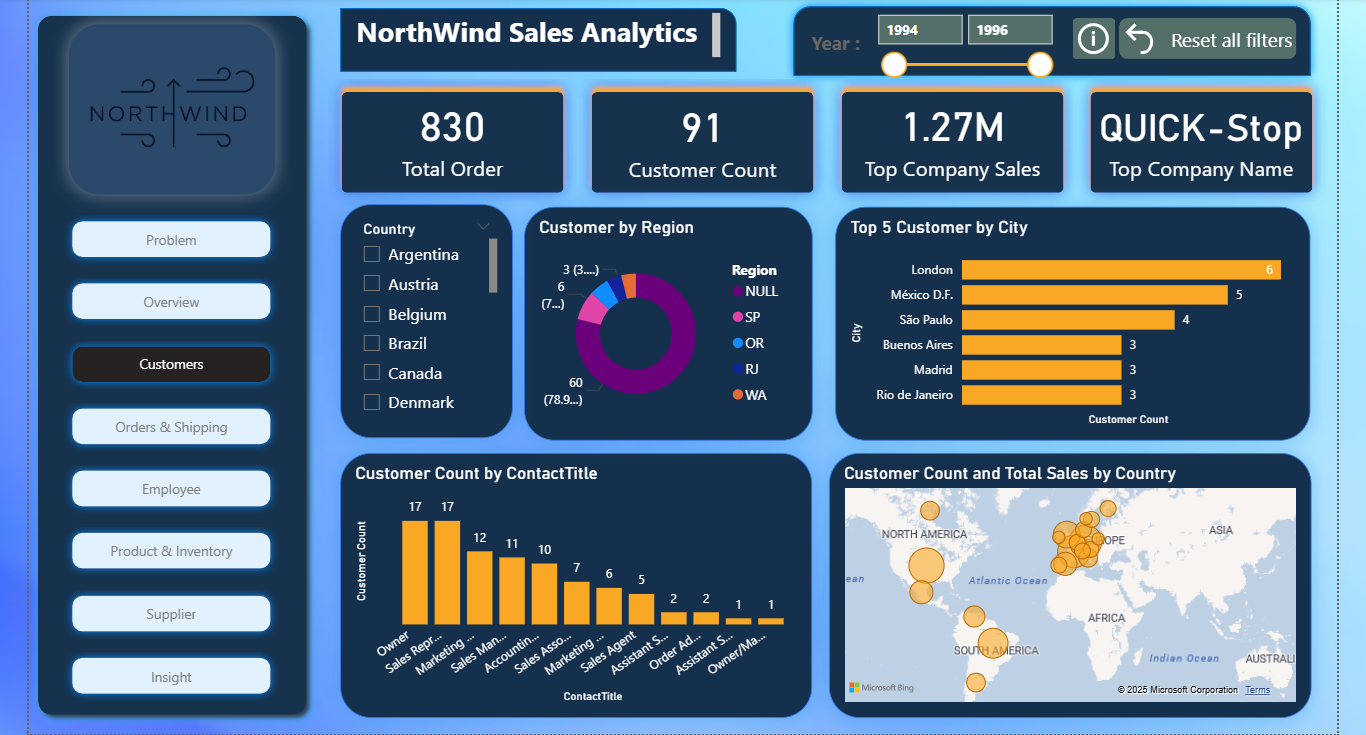The width and height of the screenshot is (1366, 735).
Task: Click the Microsoft Bing logo on map
Action: click(x=881, y=688)
